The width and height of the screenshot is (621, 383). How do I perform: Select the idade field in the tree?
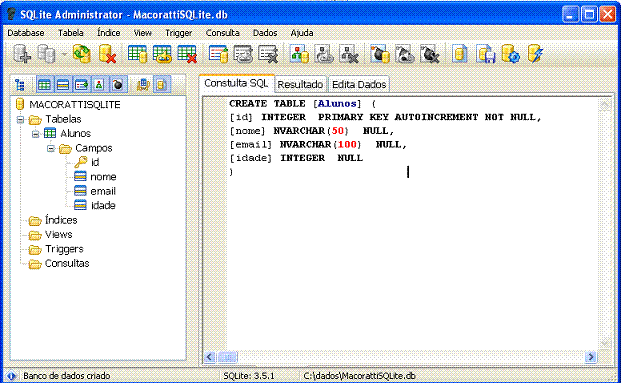(x=103, y=206)
